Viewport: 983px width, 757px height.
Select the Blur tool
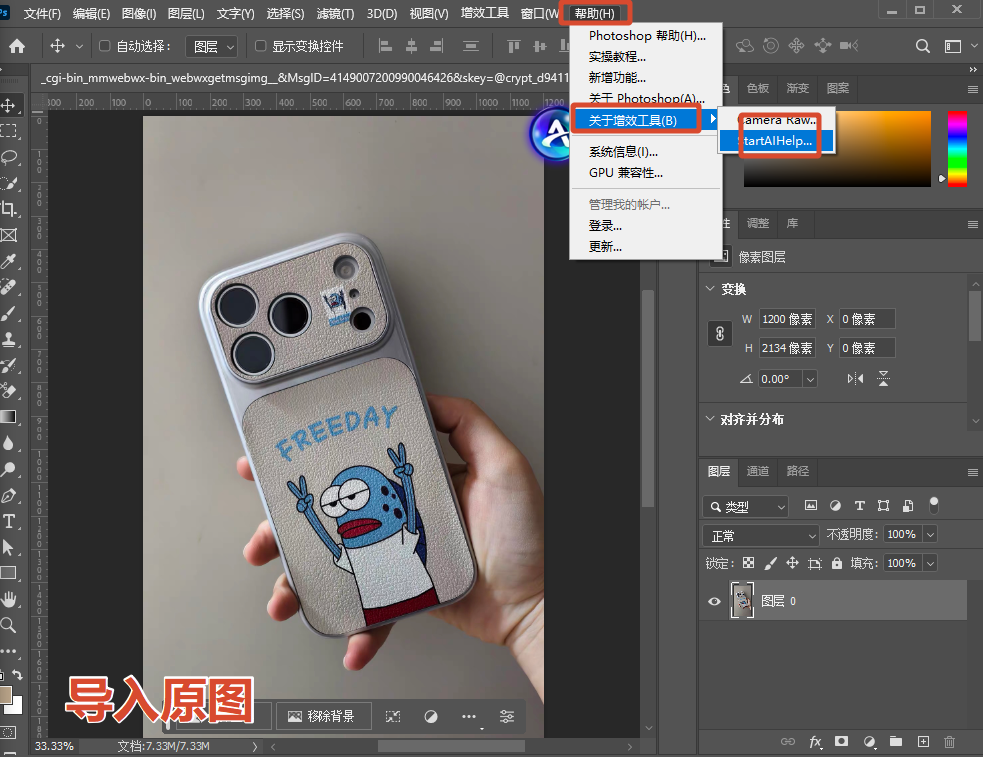coord(9,443)
